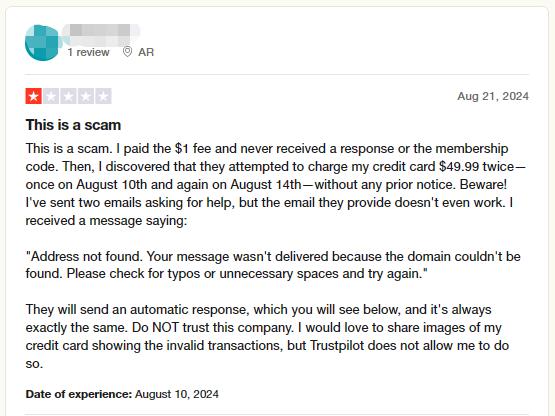Click the third gray rating star

click(x=68, y=96)
